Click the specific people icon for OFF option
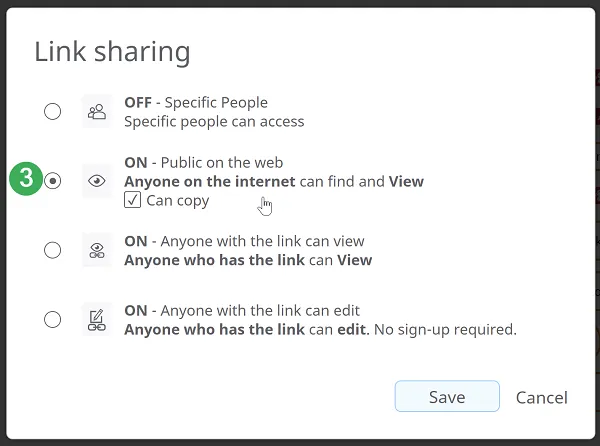The height and width of the screenshot is (446, 600). tap(97, 112)
